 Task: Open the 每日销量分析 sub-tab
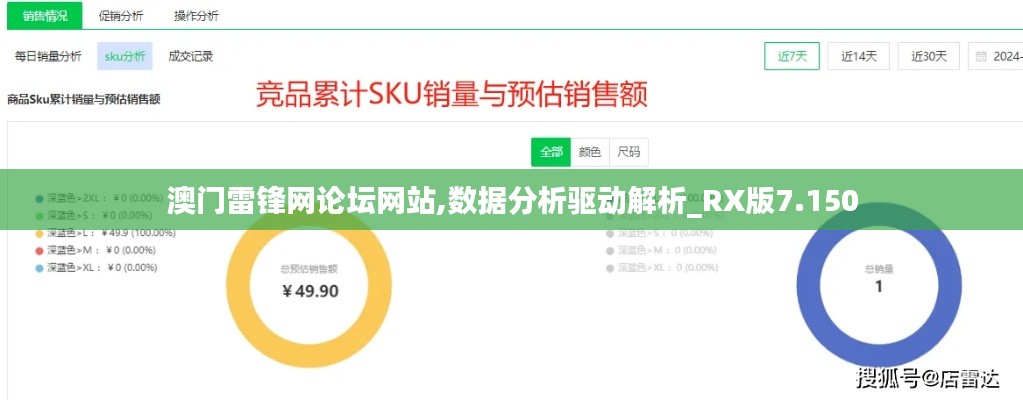click(48, 56)
